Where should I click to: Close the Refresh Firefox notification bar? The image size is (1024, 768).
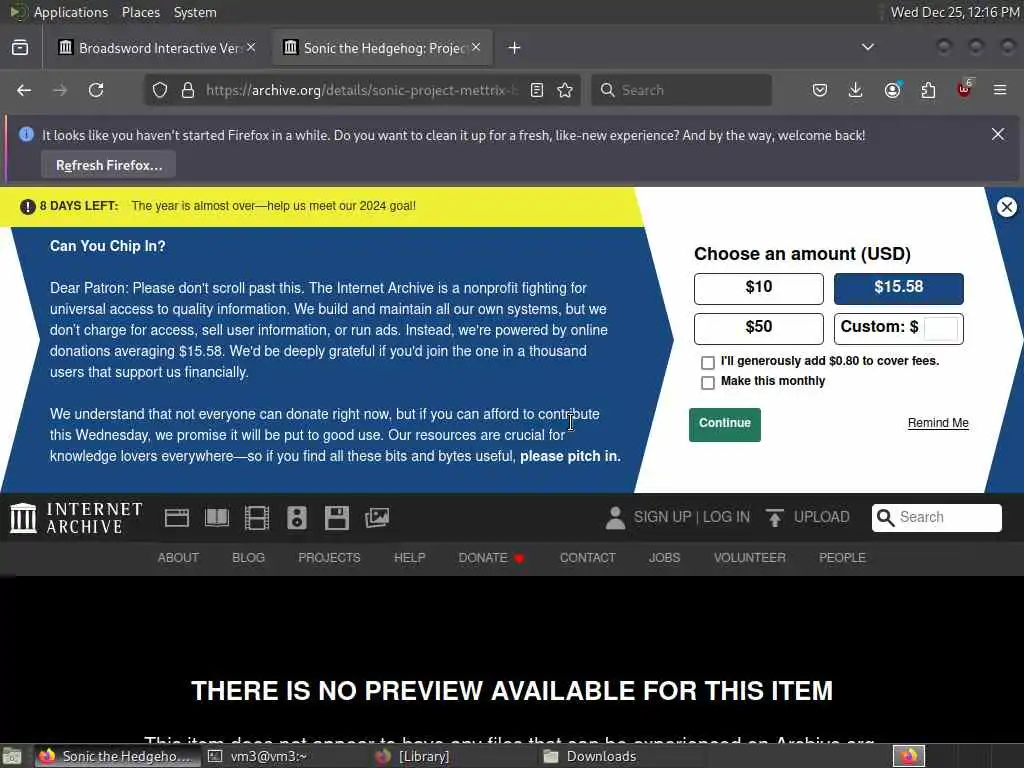pos(998,134)
